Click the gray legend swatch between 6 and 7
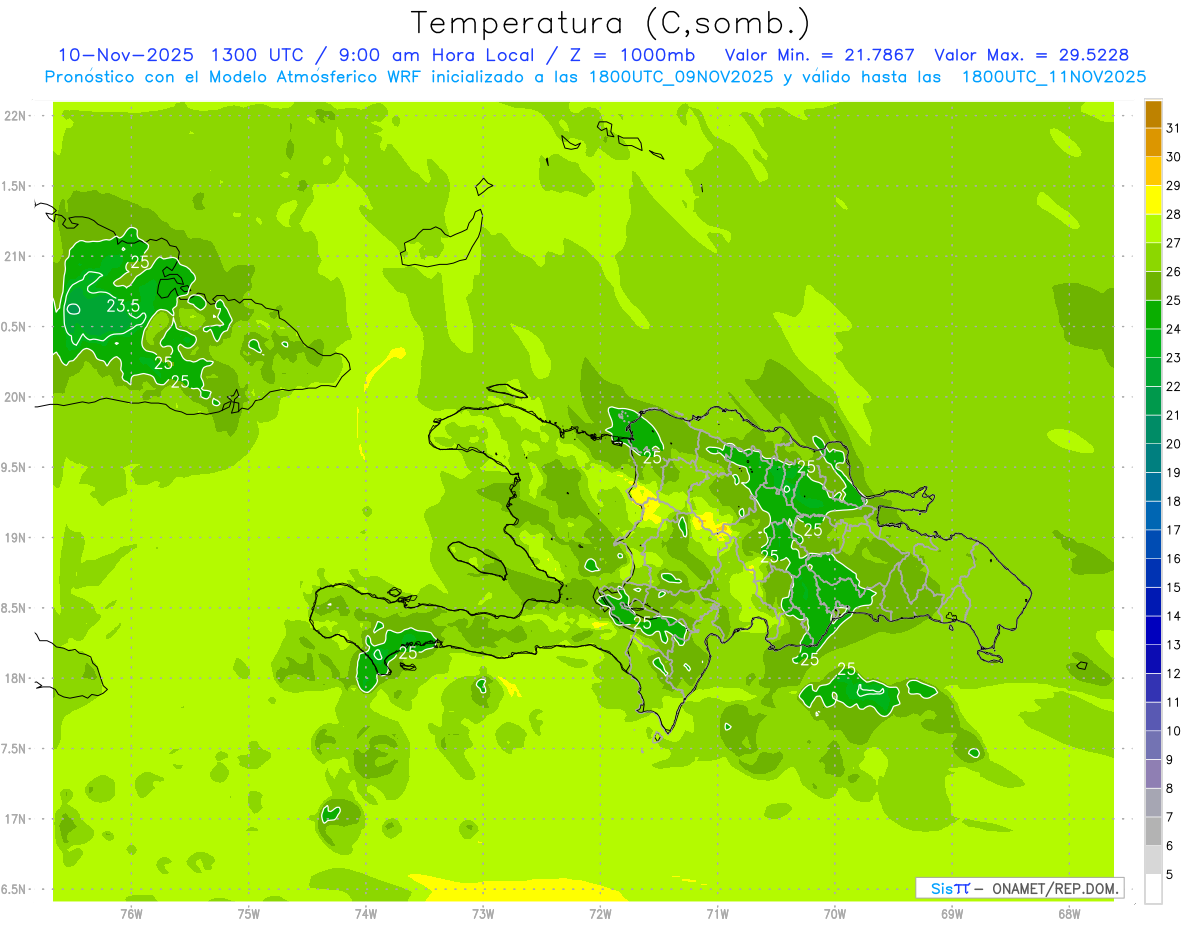This screenshot has height=927, width=1200. (x=1153, y=831)
